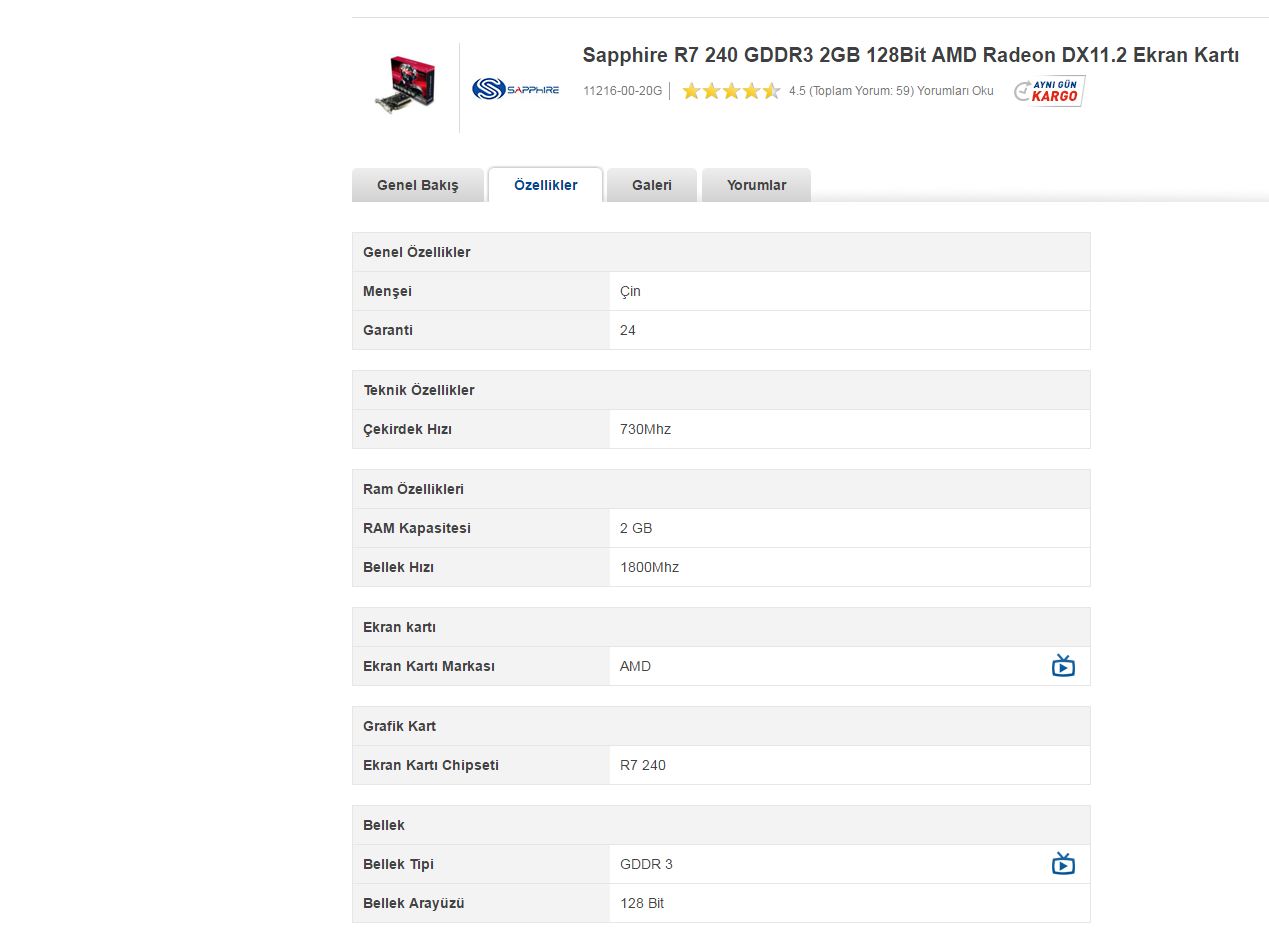1269x940 pixels.
Task: Click the Ekran Kartı Chipseti label
Action: (431, 765)
